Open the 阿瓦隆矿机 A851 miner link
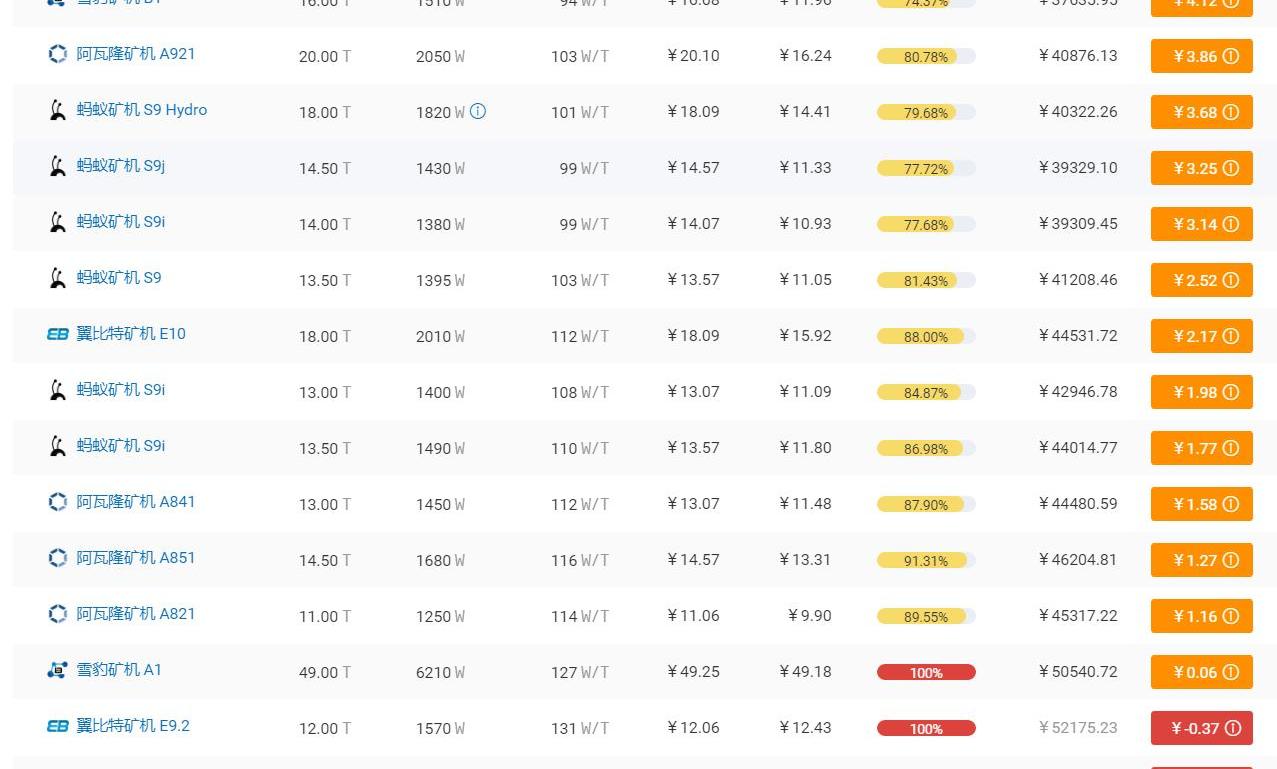The image size is (1277, 769). tap(136, 558)
